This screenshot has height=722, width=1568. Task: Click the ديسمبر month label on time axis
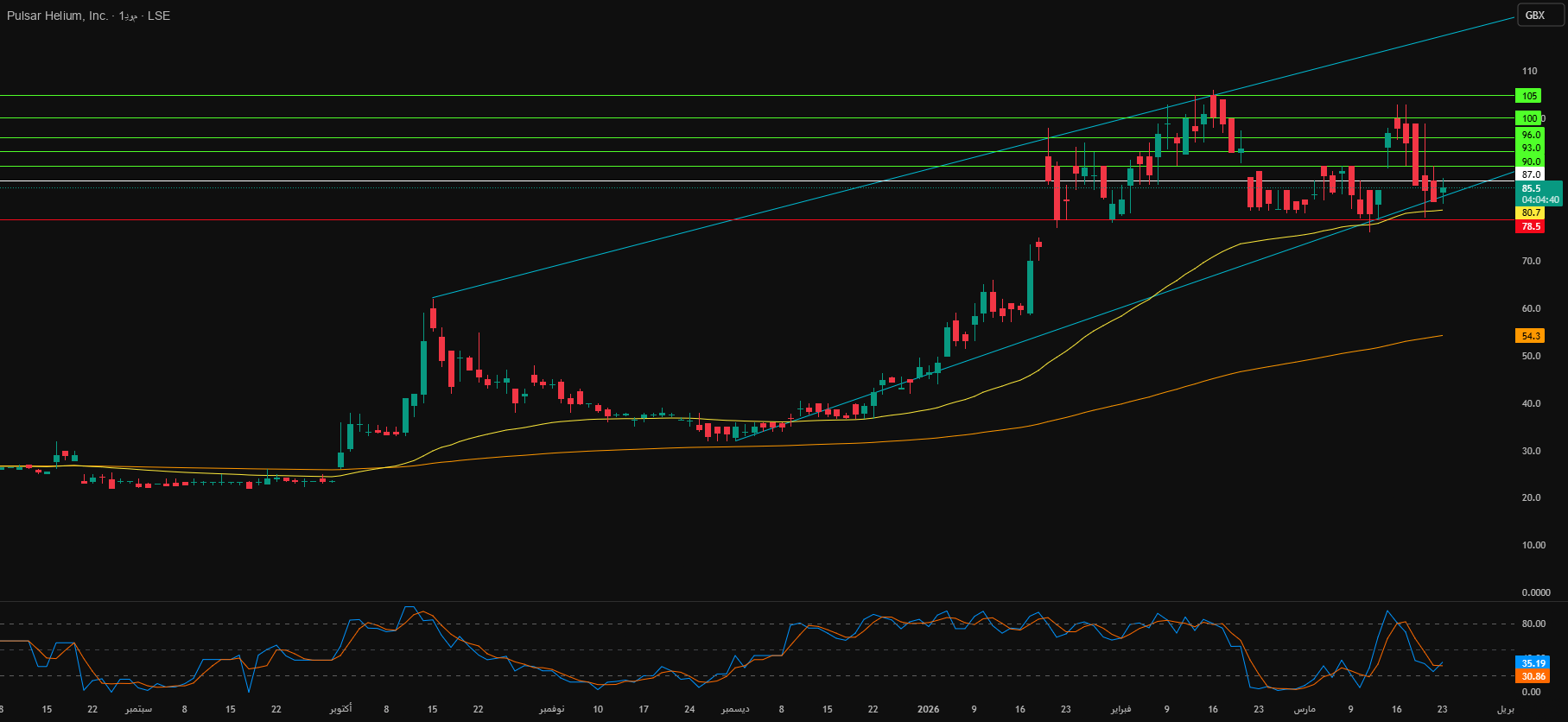pyautogui.click(x=735, y=709)
